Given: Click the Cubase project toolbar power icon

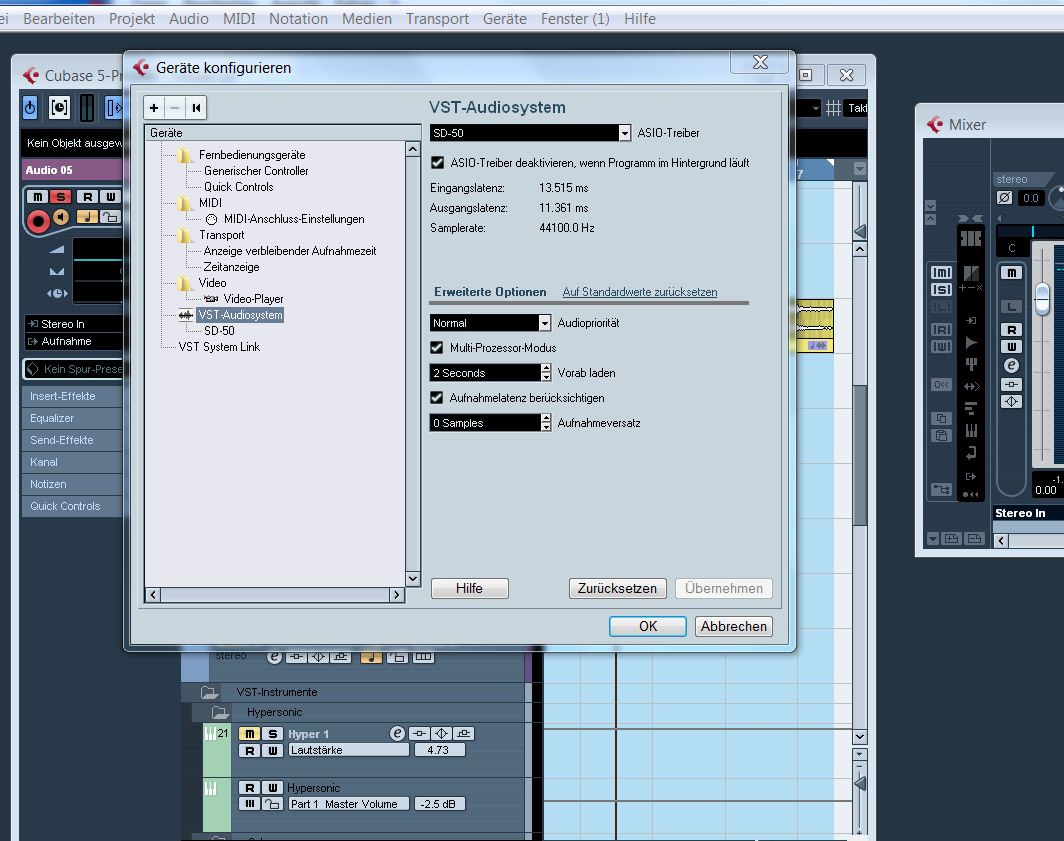Looking at the screenshot, I should tap(30, 107).
